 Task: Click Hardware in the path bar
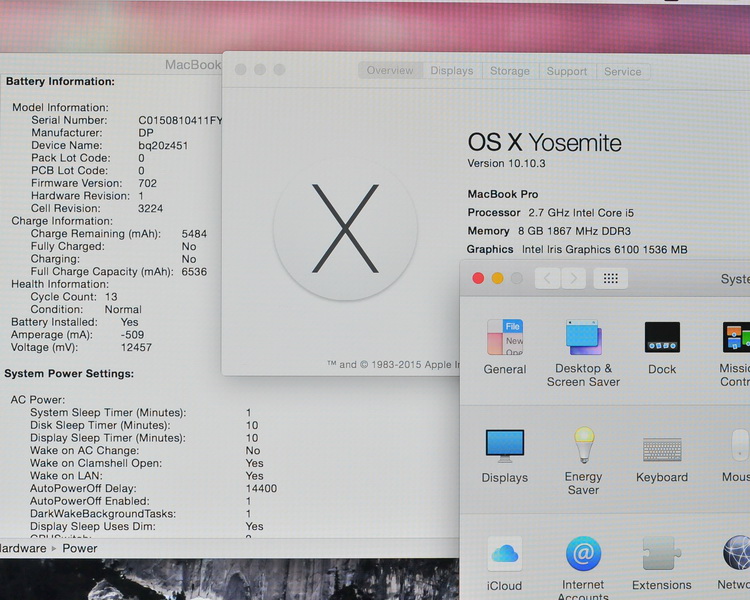pyautogui.click(x=23, y=548)
